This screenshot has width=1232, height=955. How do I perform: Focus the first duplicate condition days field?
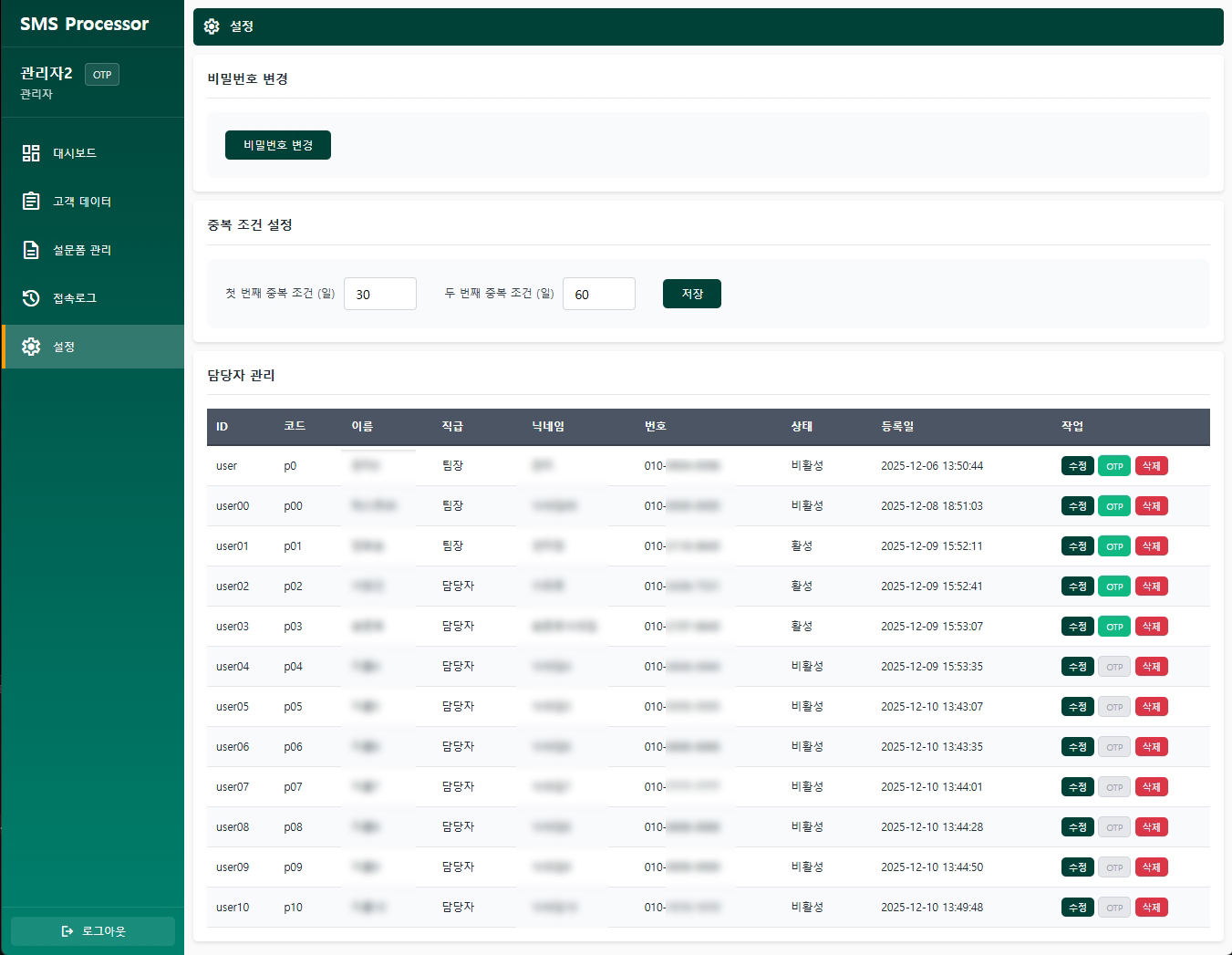pos(379,294)
